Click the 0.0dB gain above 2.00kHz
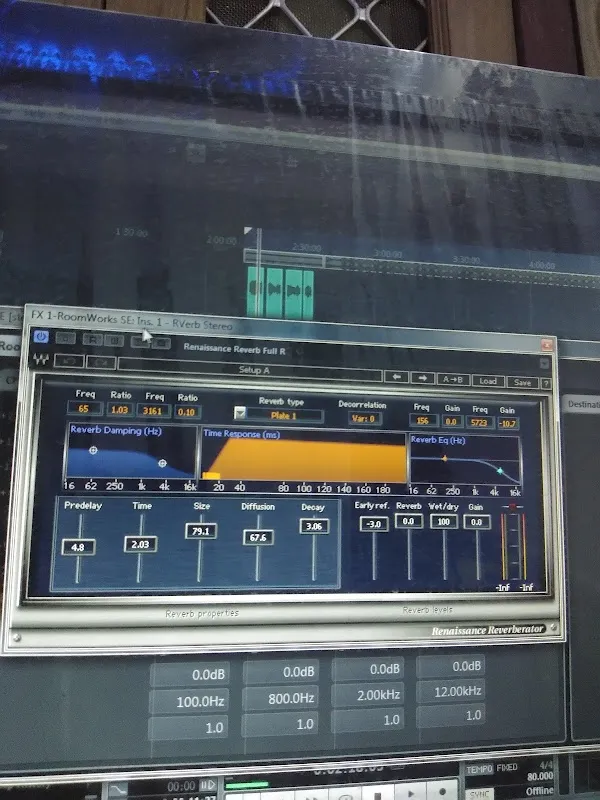This screenshot has width=600, height=800. (x=368, y=669)
